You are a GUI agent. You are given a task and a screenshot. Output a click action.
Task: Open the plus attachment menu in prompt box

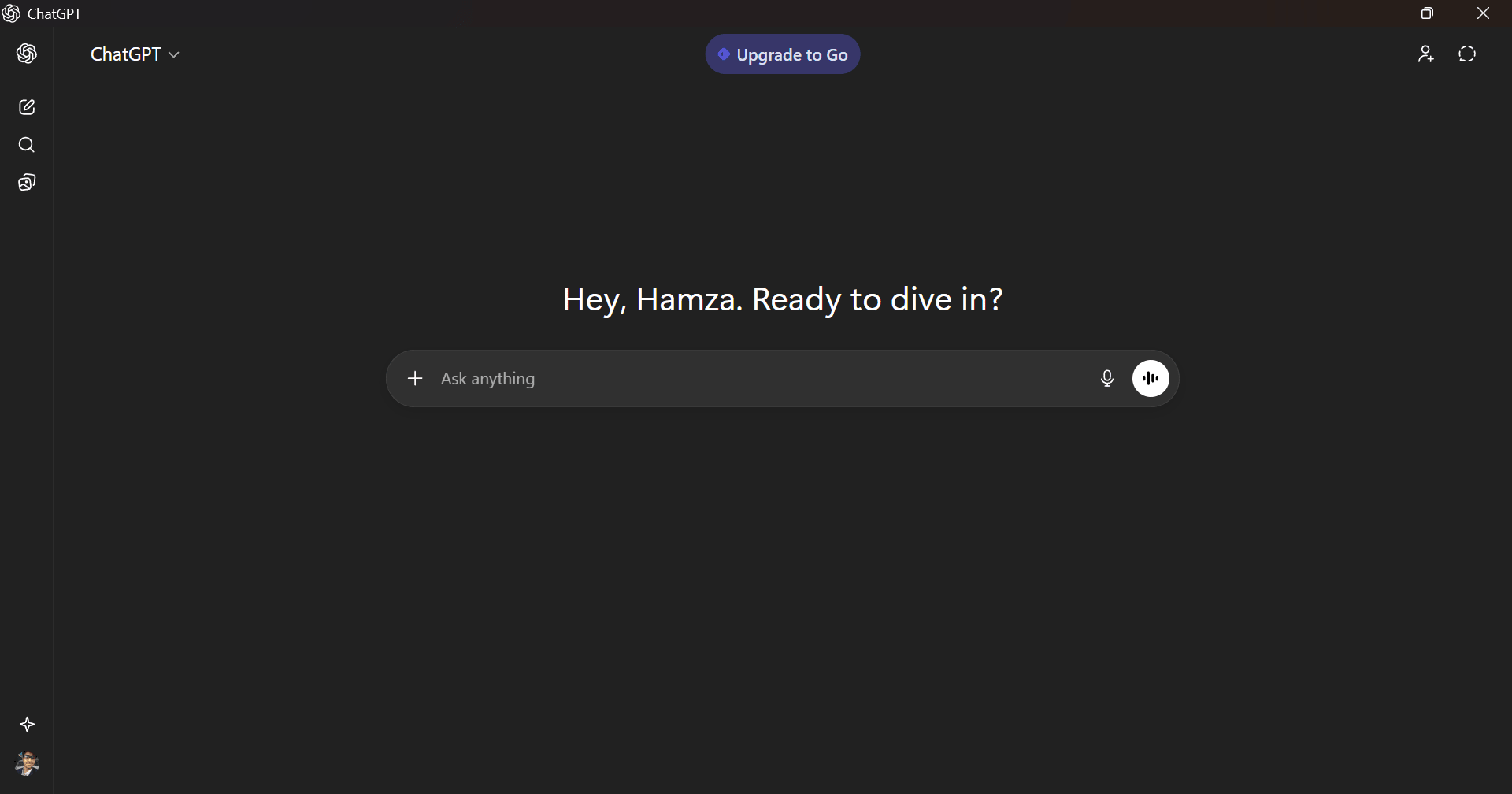(415, 379)
